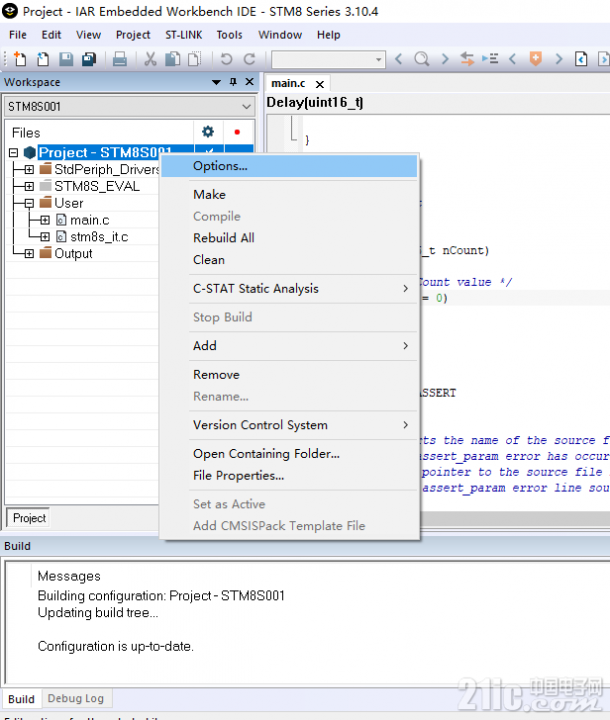Click the red dot status column header
Screen dimensions: 610x720
click(237, 132)
